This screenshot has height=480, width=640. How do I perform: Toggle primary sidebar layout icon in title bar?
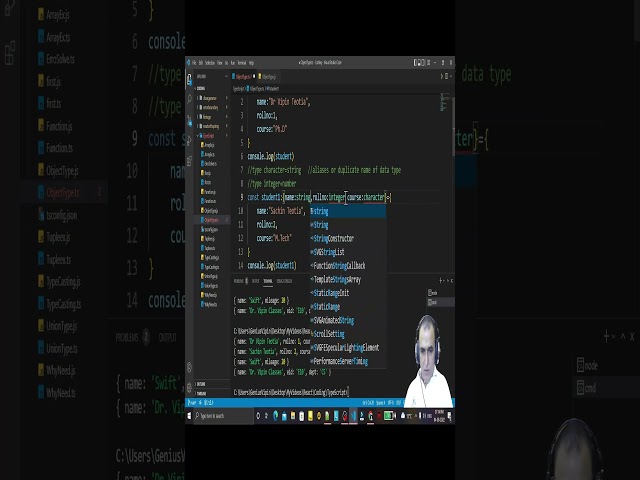pos(416,62)
